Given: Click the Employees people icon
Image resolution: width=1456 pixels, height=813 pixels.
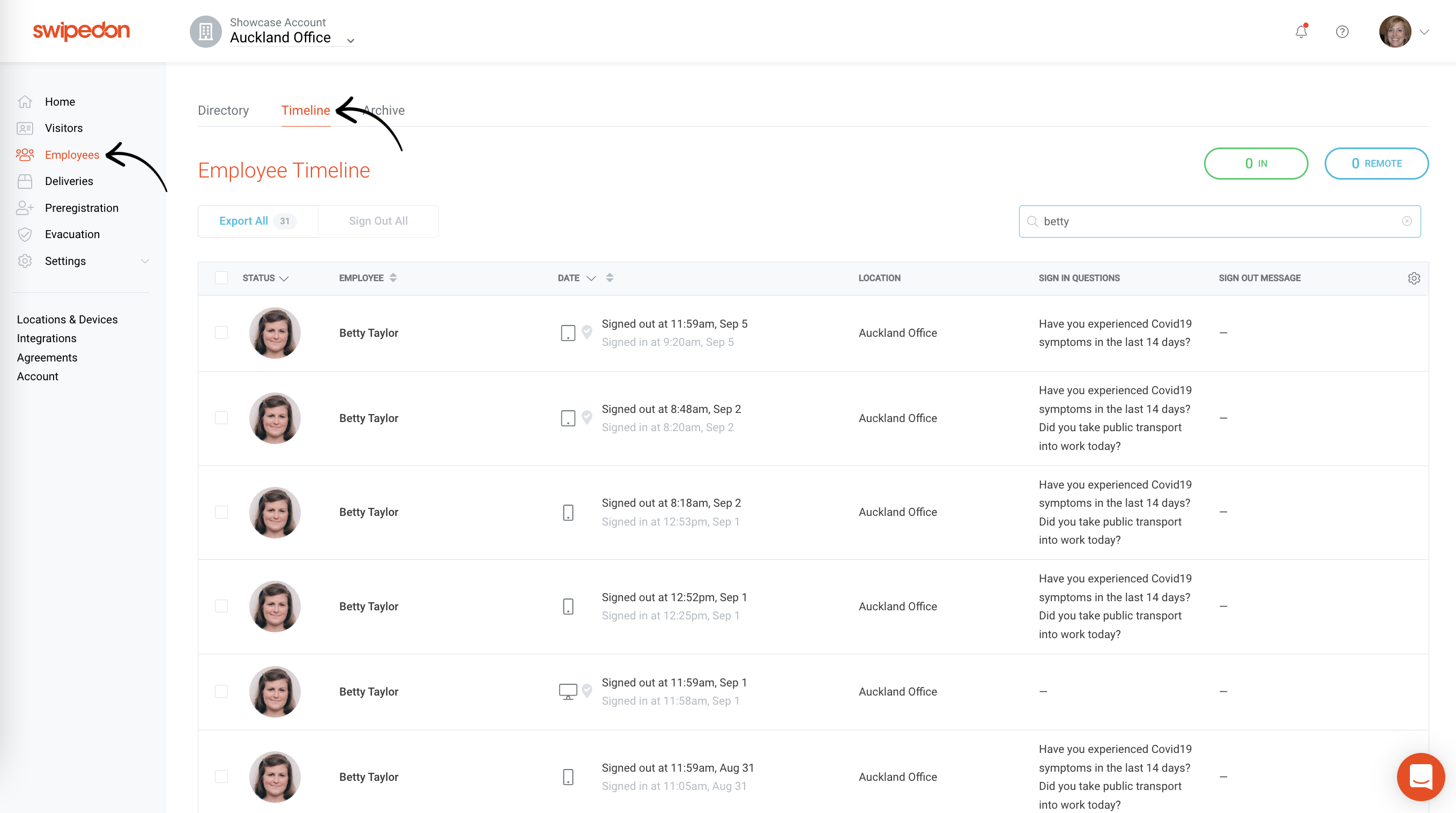Looking at the screenshot, I should coord(25,154).
